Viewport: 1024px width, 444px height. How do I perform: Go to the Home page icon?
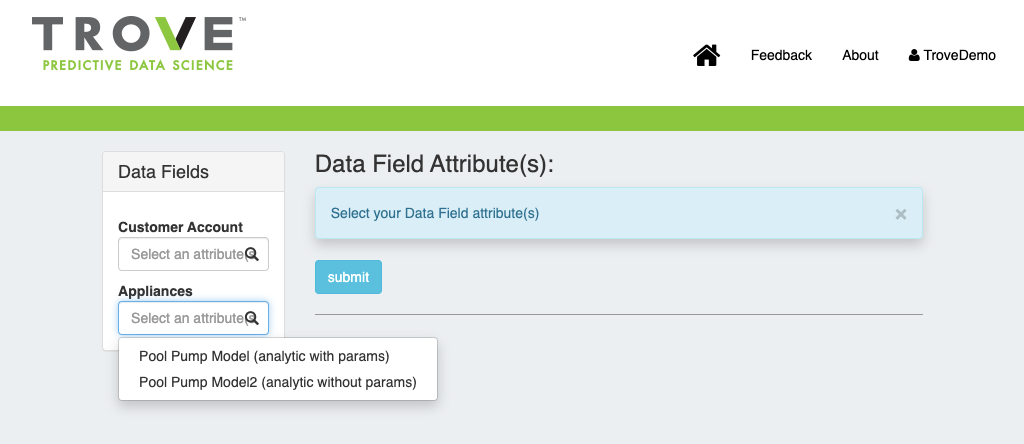706,56
